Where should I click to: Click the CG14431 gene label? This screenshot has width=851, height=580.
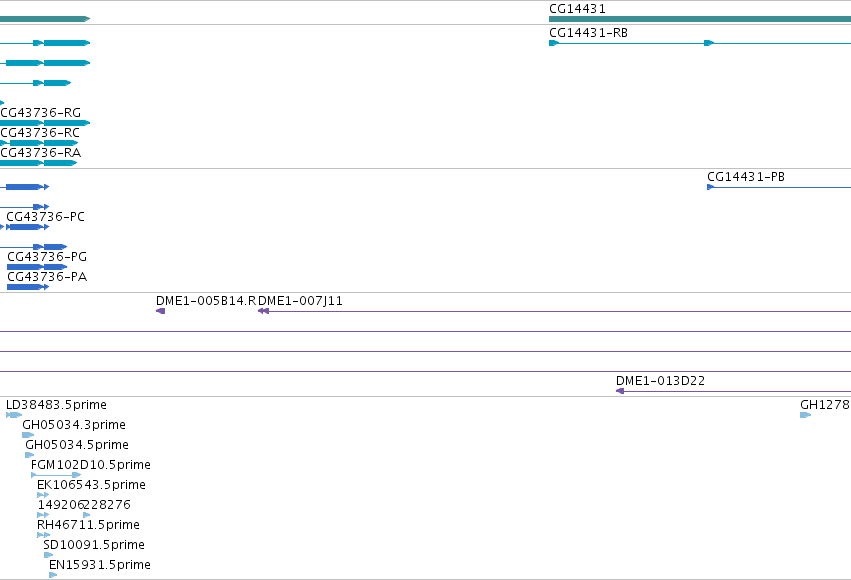click(577, 9)
